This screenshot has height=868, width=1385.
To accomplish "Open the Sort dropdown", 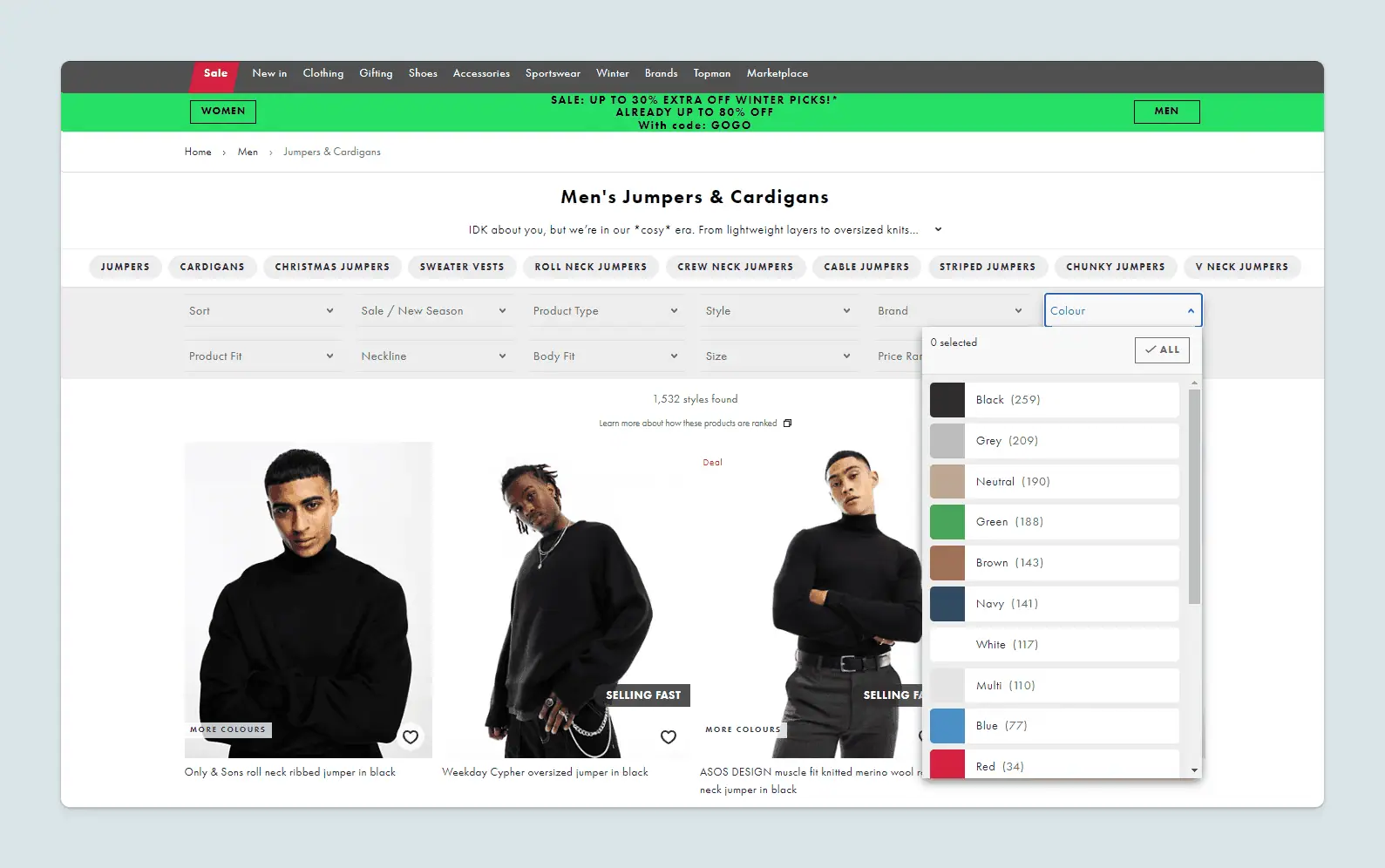I will [x=261, y=311].
